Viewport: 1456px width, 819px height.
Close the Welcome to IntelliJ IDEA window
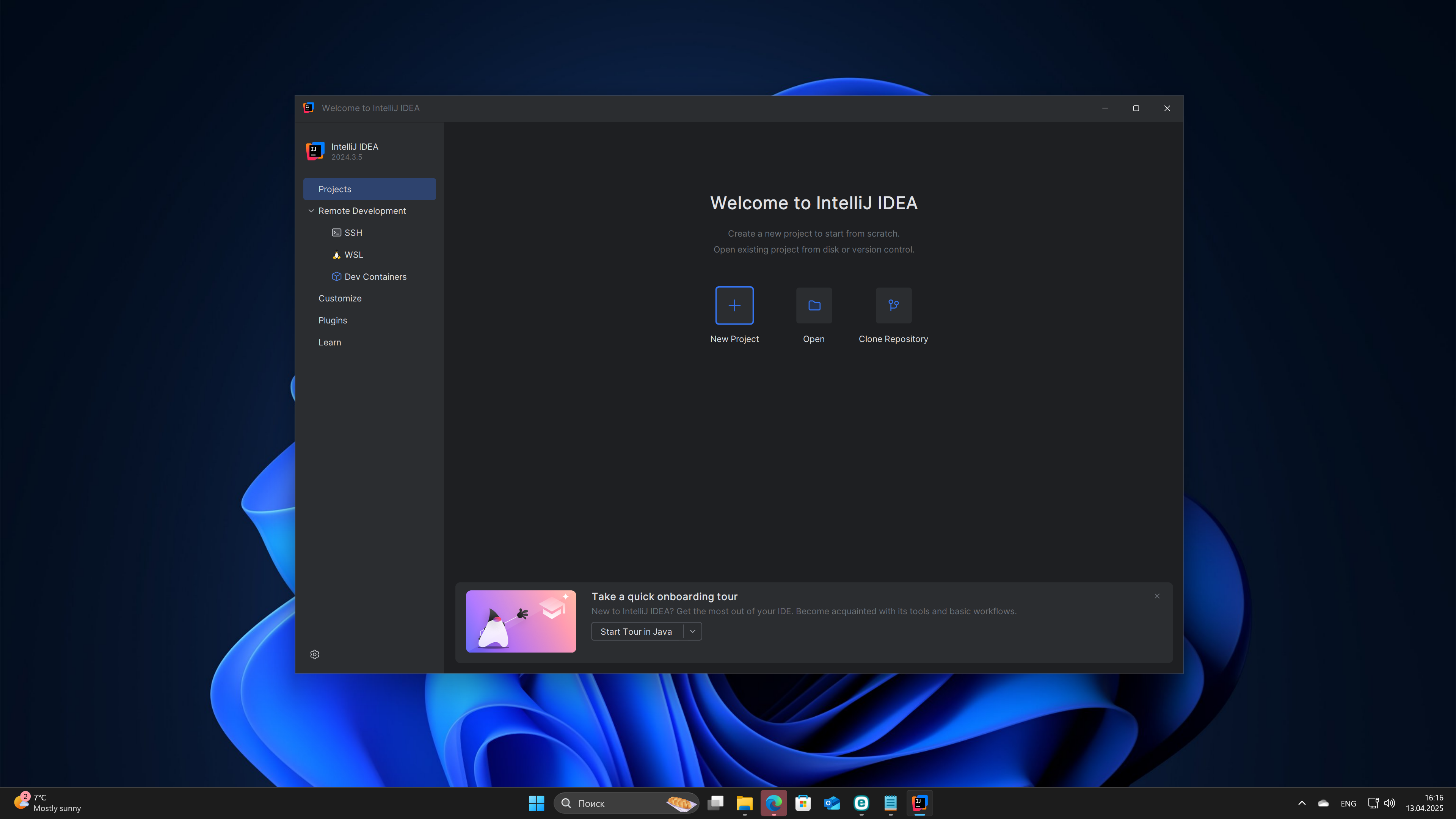click(1167, 108)
